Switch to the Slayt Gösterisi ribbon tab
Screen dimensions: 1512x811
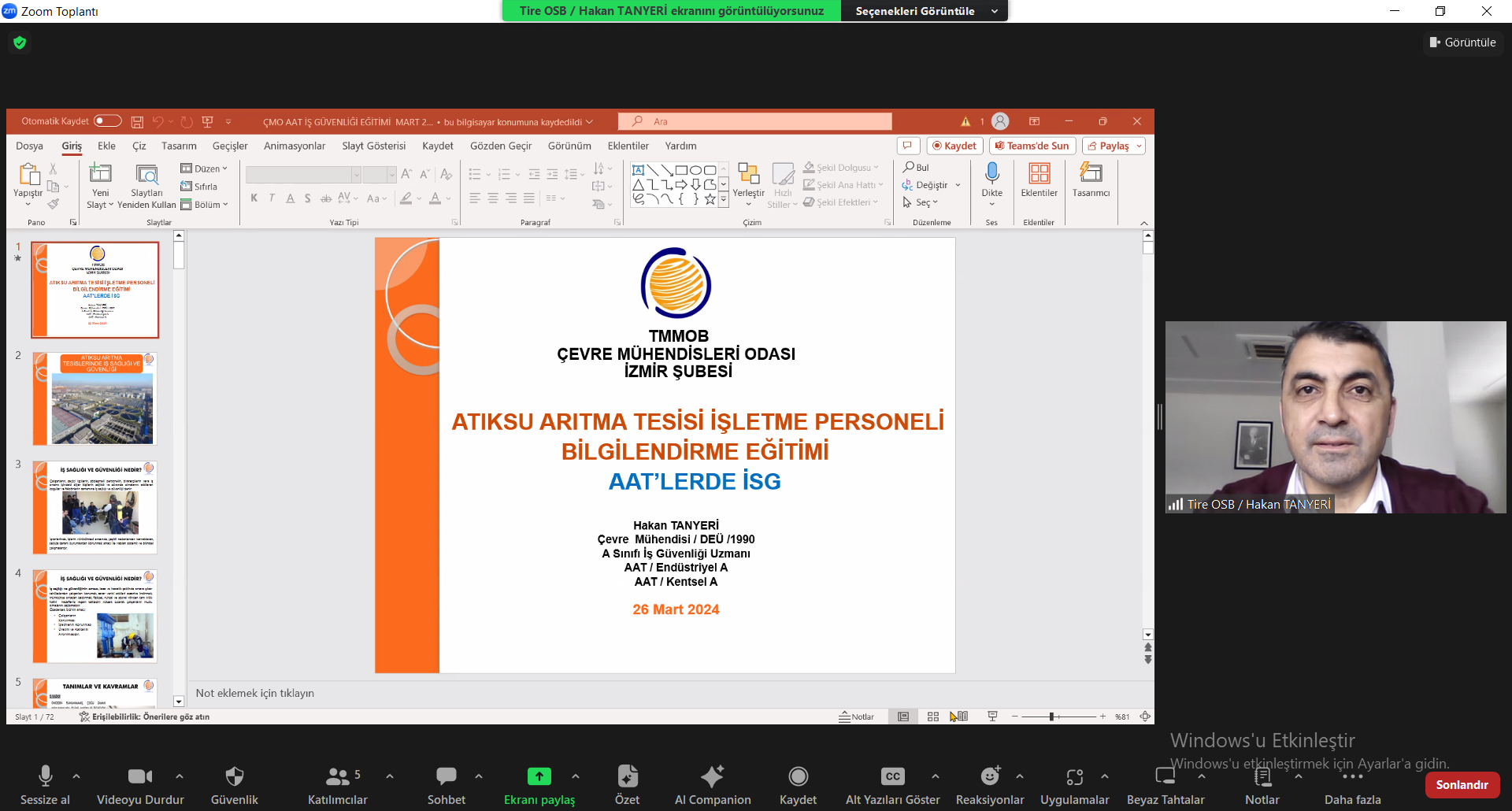[373, 146]
